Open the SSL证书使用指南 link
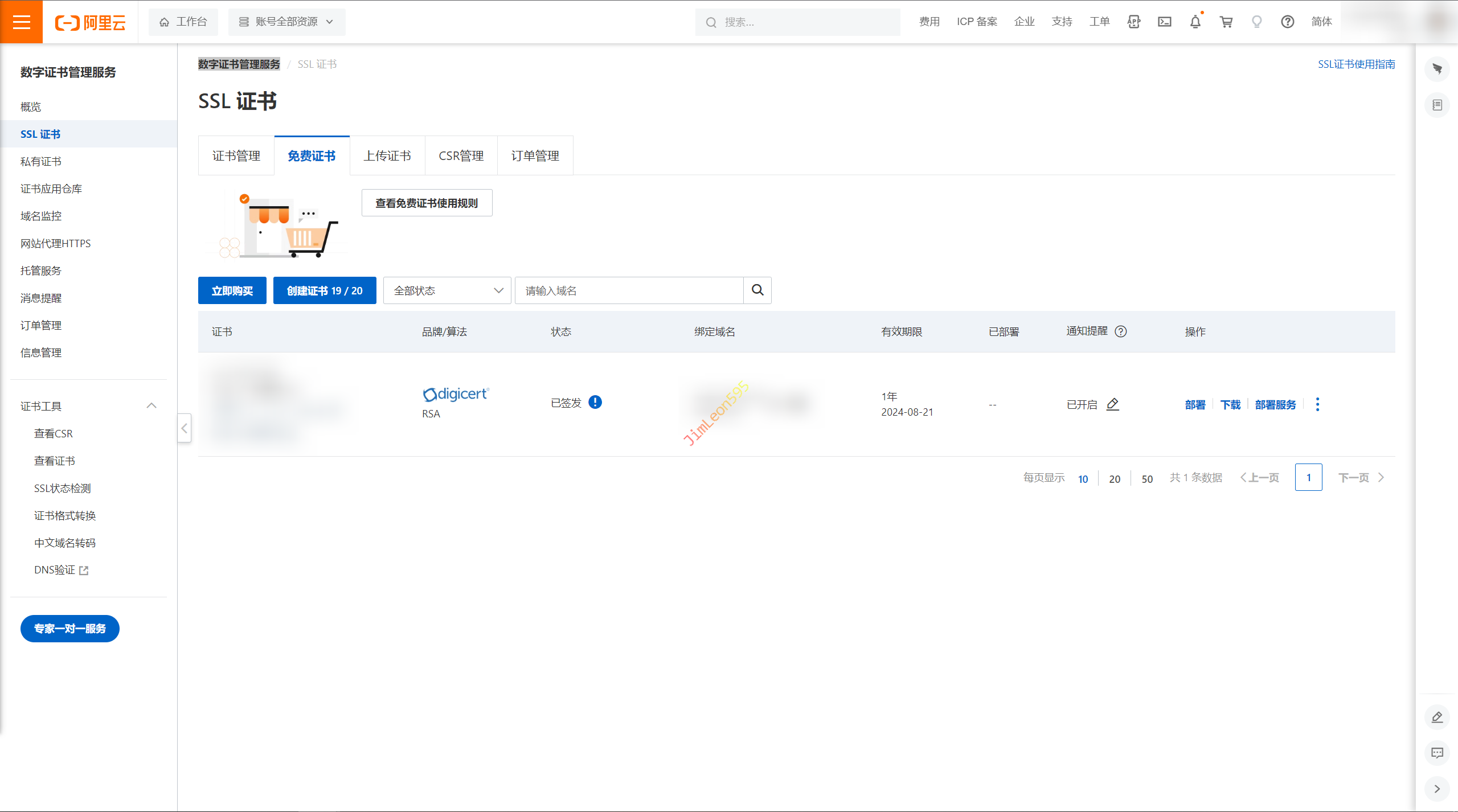 [x=1356, y=64]
